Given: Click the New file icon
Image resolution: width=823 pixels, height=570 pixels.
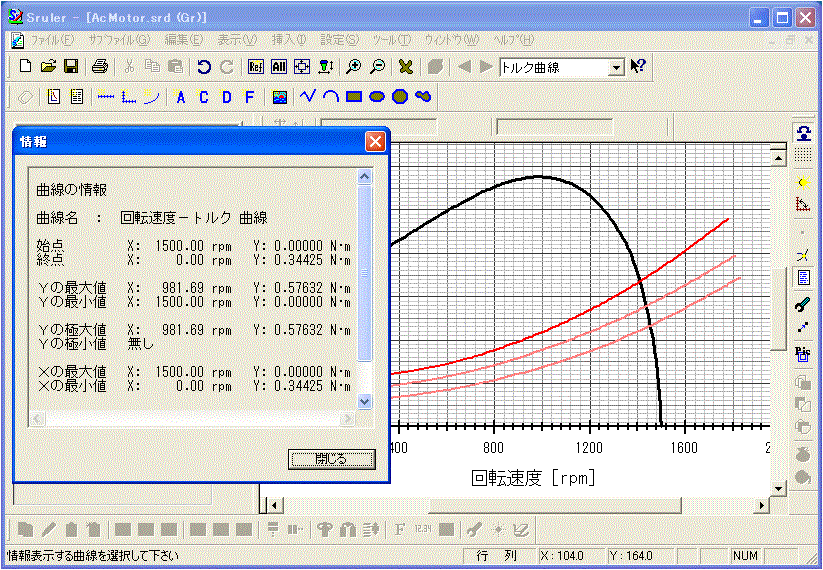Looking at the screenshot, I should pyautogui.click(x=25, y=67).
